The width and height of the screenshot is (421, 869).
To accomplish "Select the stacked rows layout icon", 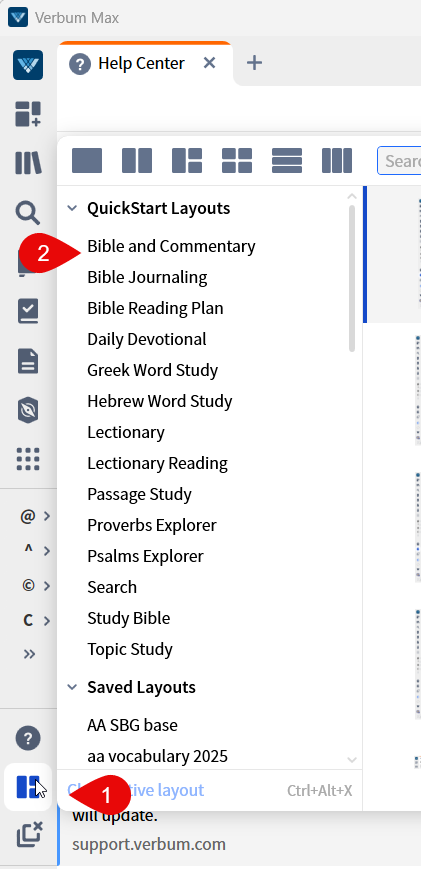I will click(x=287, y=161).
